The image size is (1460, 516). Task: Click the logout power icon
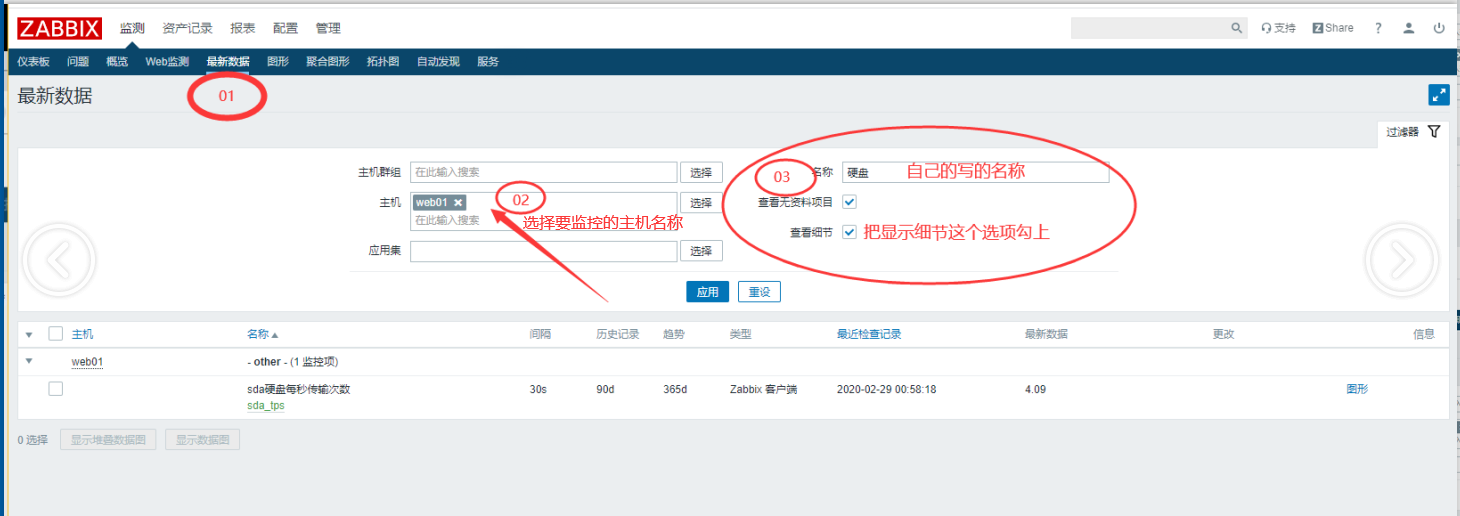(1439, 28)
